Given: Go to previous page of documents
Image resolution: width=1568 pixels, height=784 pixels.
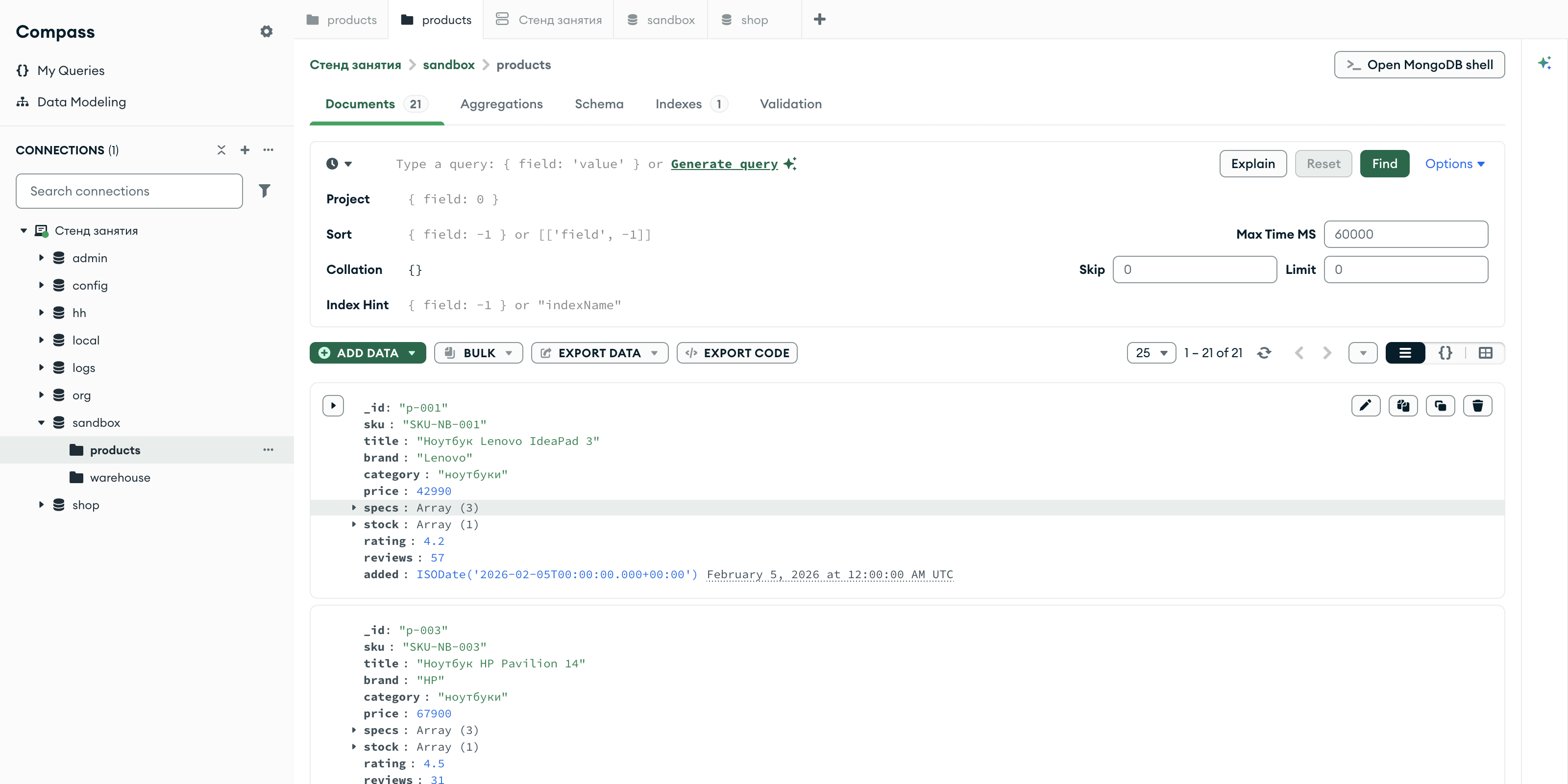Looking at the screenshot, I should pos(1299,353).
